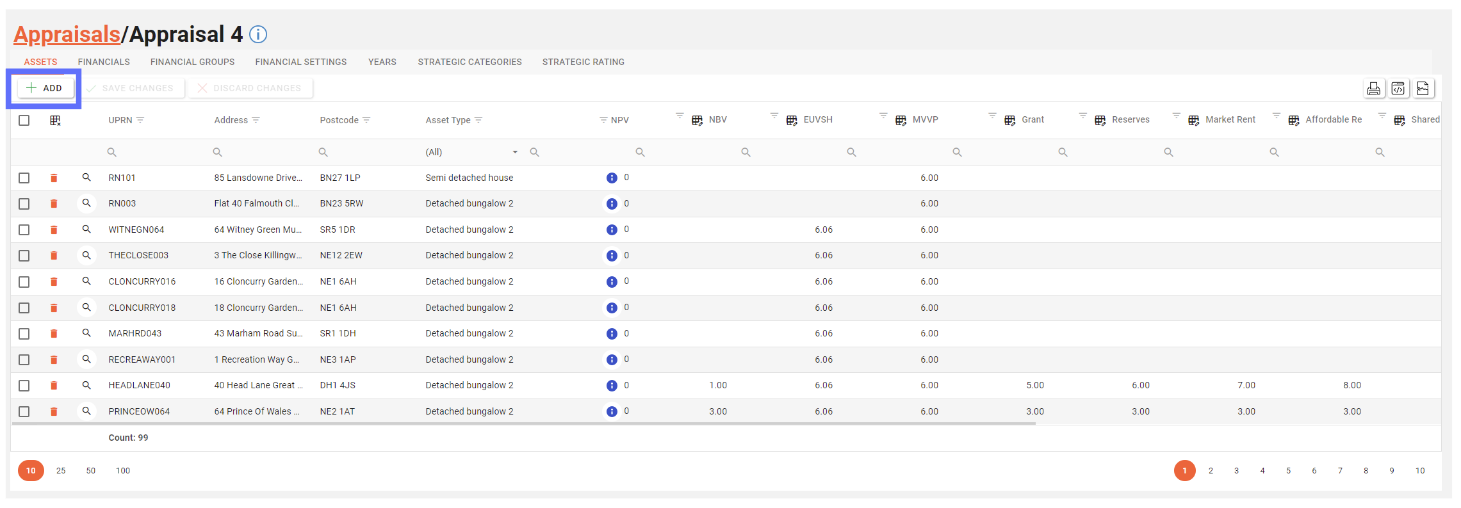Open the Address column filter menu
The height and width of the screenshot is (508, 1461).
(x=257, y=120)
